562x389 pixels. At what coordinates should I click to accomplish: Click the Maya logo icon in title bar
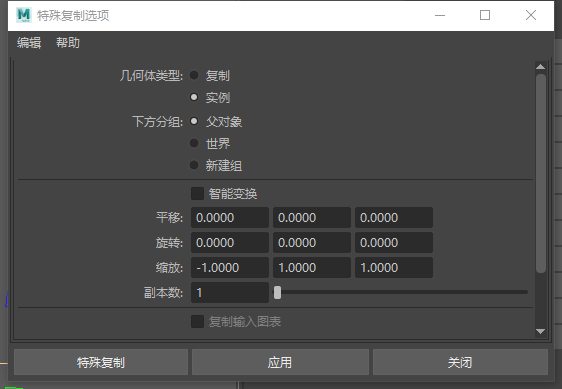coord(24,15)
